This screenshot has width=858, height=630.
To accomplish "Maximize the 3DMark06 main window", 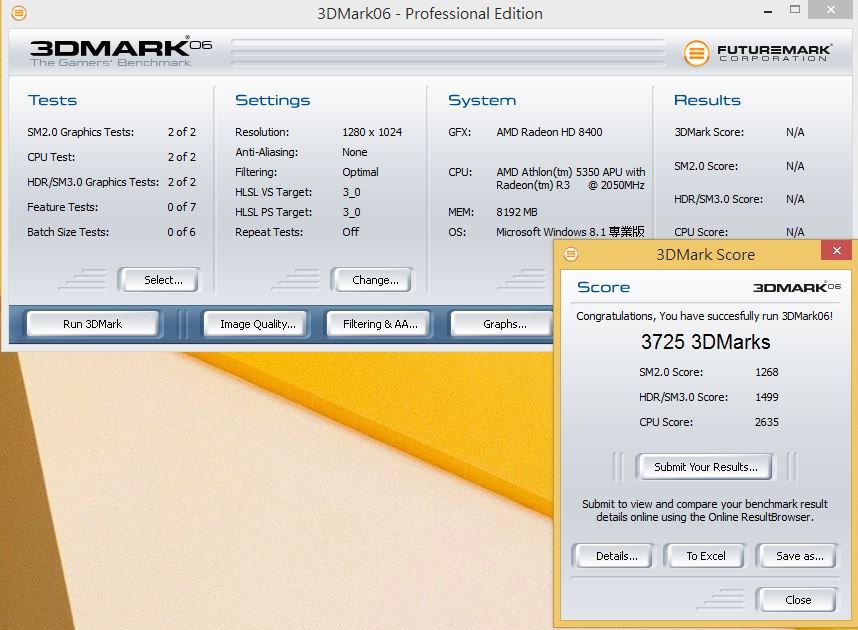I will [x=795, y=10].
